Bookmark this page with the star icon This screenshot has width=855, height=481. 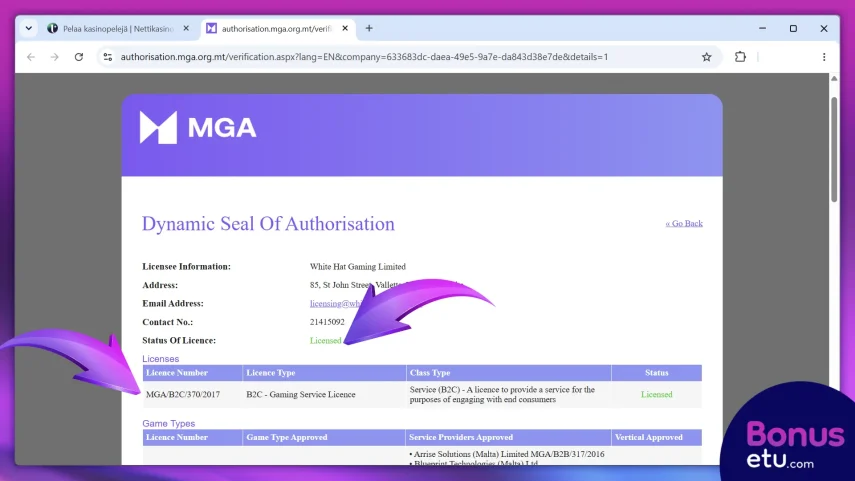(x=707, y=57)
